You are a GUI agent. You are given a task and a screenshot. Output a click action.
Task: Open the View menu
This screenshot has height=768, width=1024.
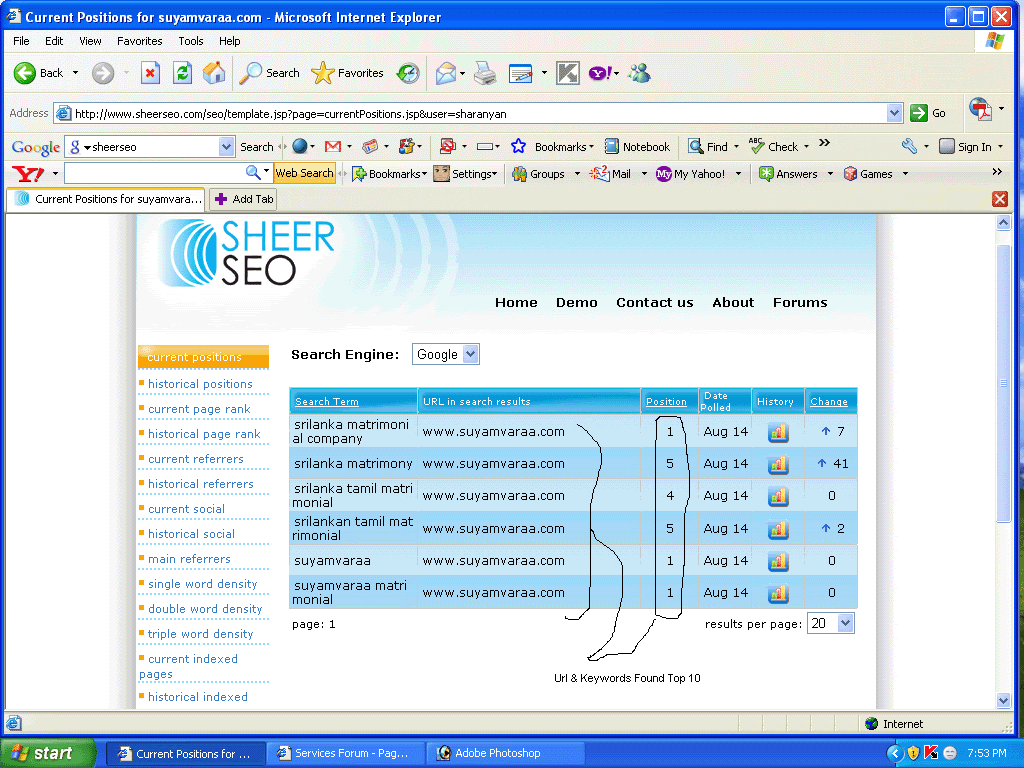pos(90,40)
